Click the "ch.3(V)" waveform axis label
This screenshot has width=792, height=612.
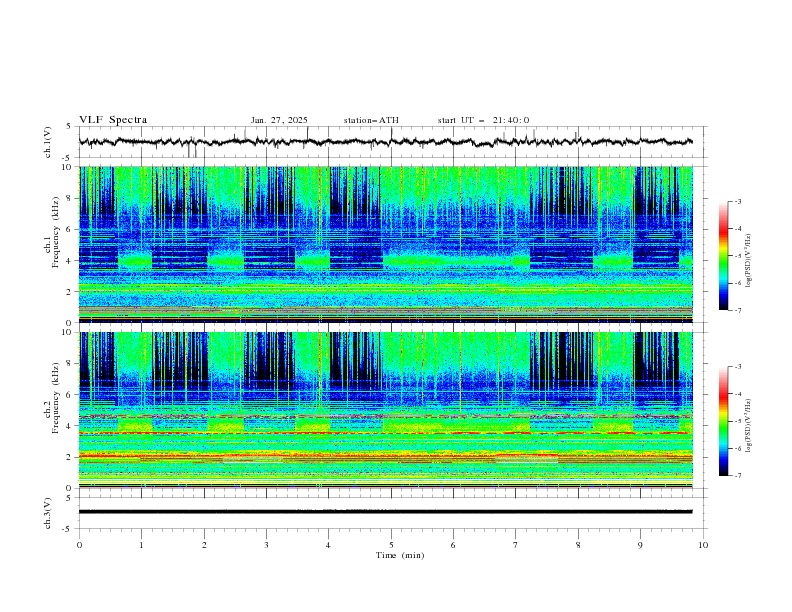(x=48, y=513)
